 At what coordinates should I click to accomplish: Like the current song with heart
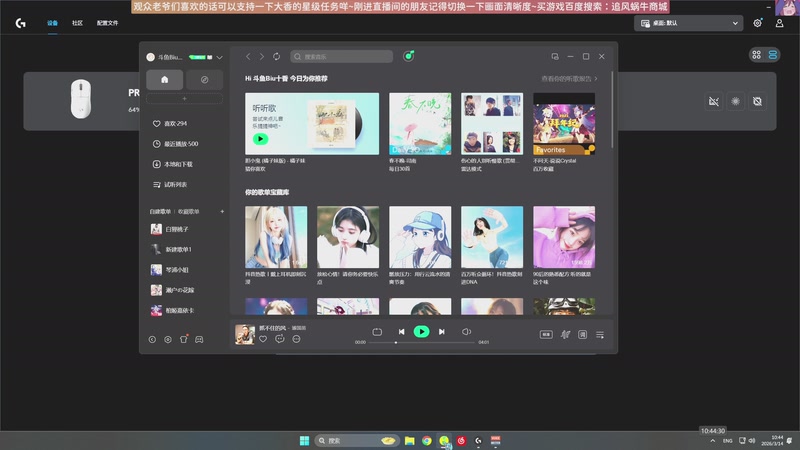click(263, 339)
